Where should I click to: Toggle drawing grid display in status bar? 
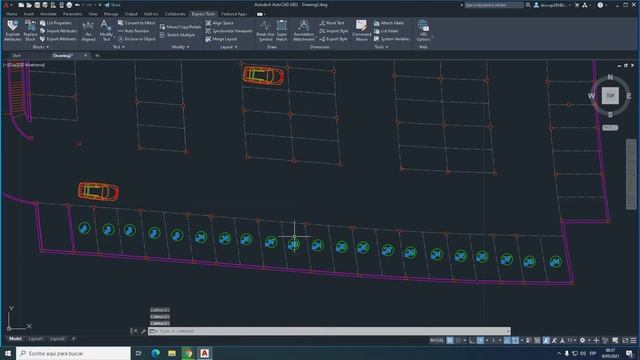(450, 340)
